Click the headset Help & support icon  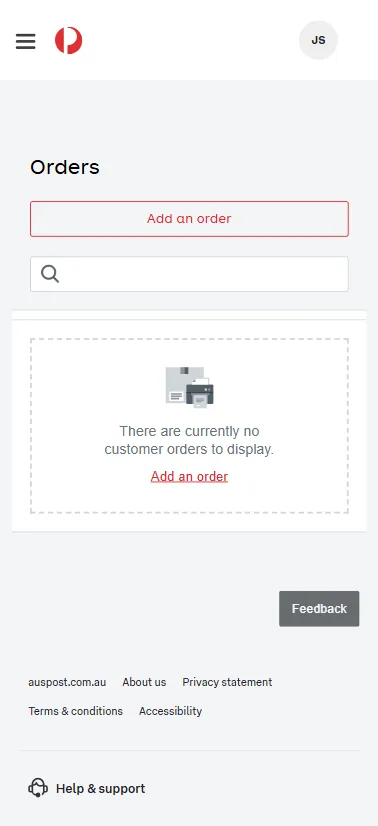click(x=38, y=789)
